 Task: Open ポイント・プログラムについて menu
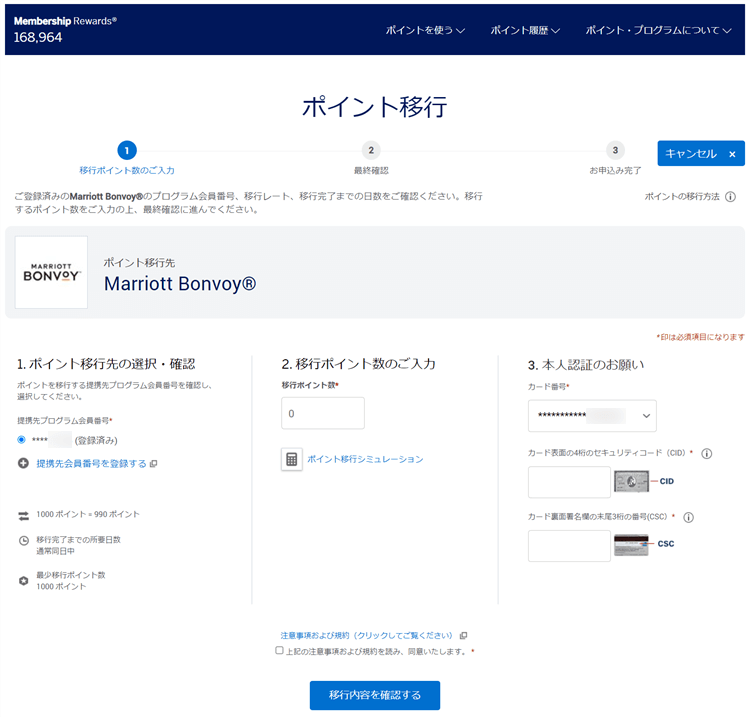click(665, 30)
